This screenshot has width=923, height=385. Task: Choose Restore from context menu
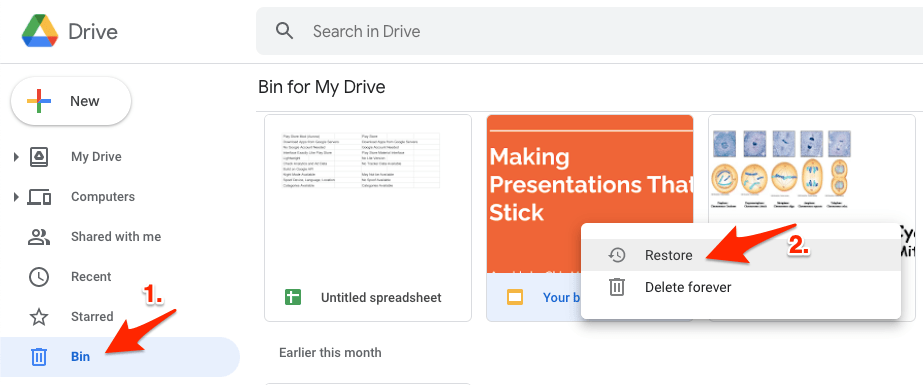741,255
